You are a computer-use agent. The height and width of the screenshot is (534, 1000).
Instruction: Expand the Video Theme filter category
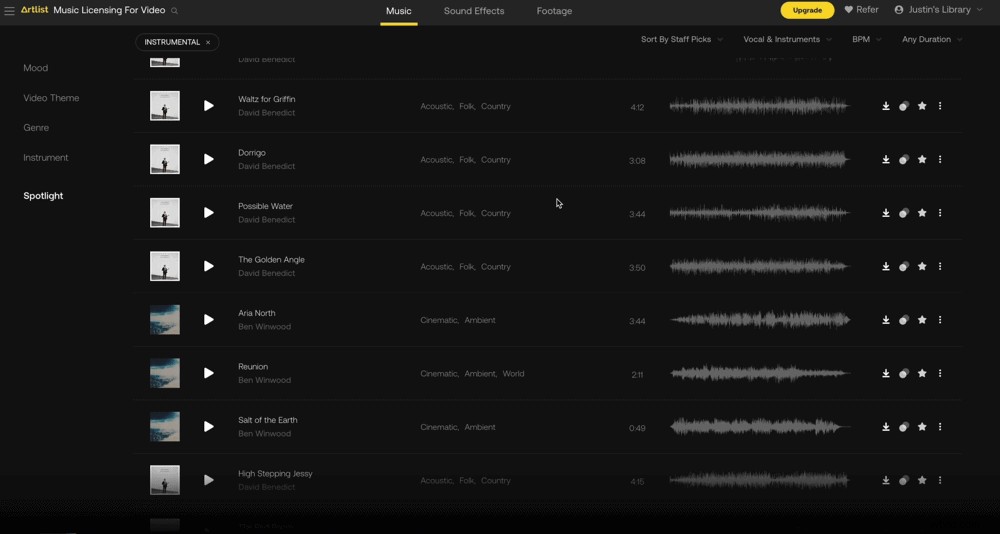51,98
